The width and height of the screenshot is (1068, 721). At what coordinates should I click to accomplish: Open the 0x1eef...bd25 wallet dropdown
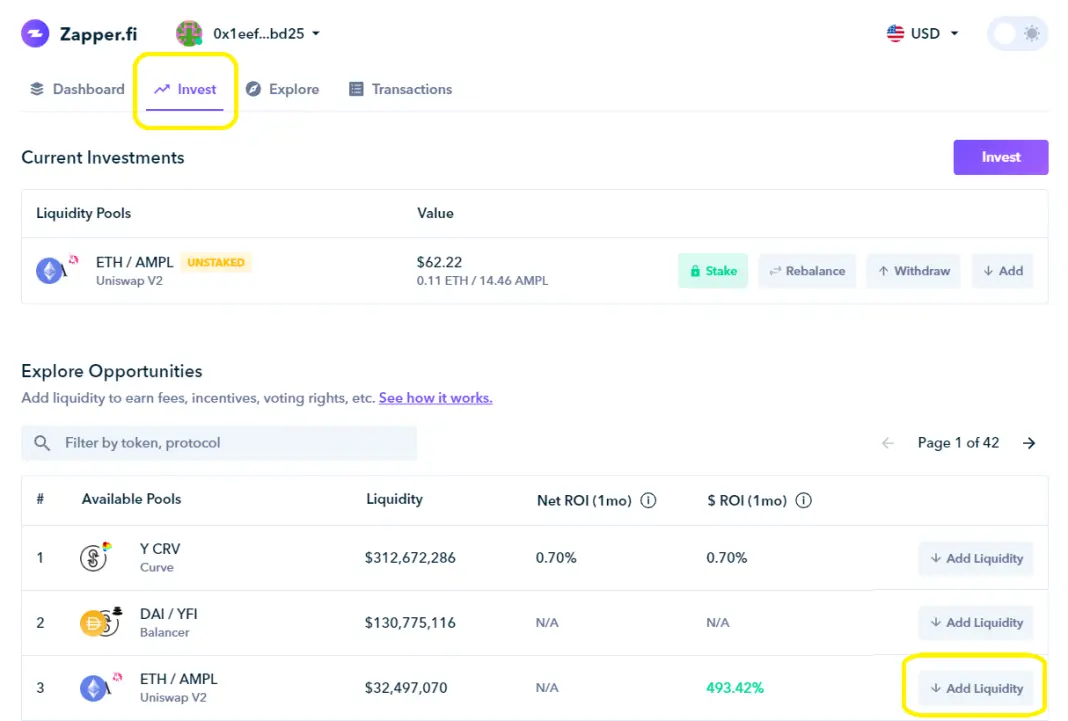(x=266, y=33)
